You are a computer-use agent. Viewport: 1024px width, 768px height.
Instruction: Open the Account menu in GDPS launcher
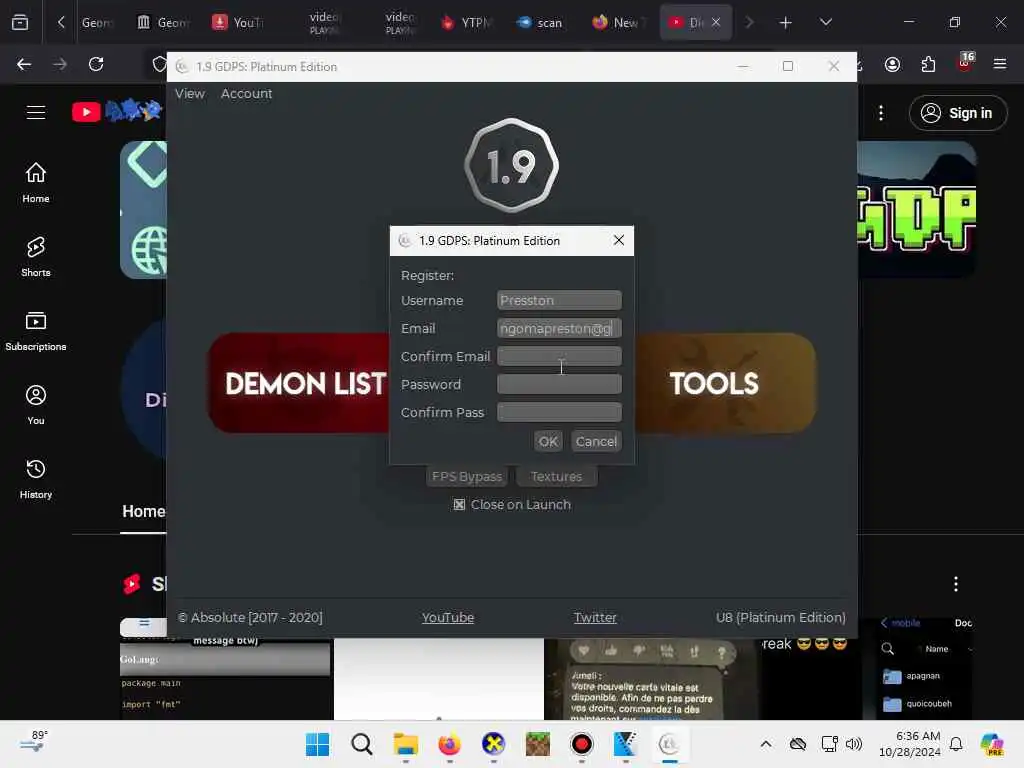pos(246,93)
